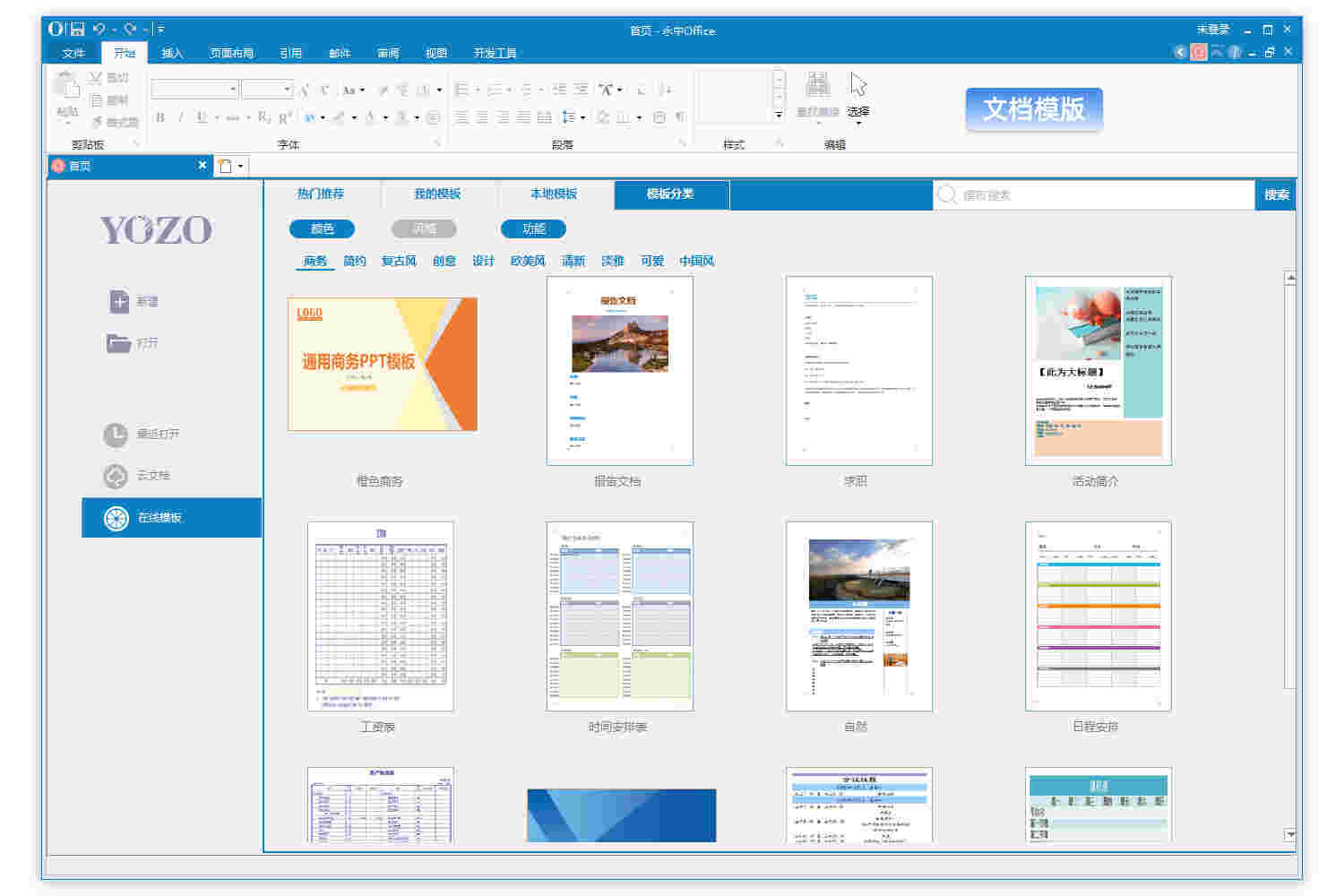1344x896 pixels.
Task: Click the 复制 copy icon
Action: click(x=96, y=100)
